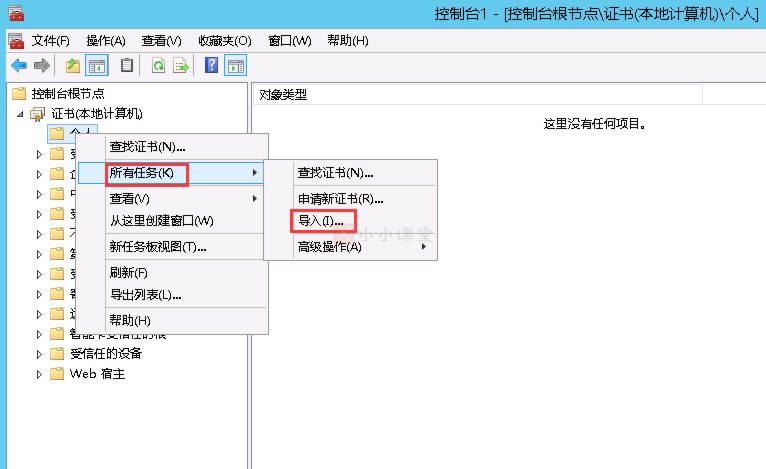Open the 文件(F) menu

[x=50, y=41]
